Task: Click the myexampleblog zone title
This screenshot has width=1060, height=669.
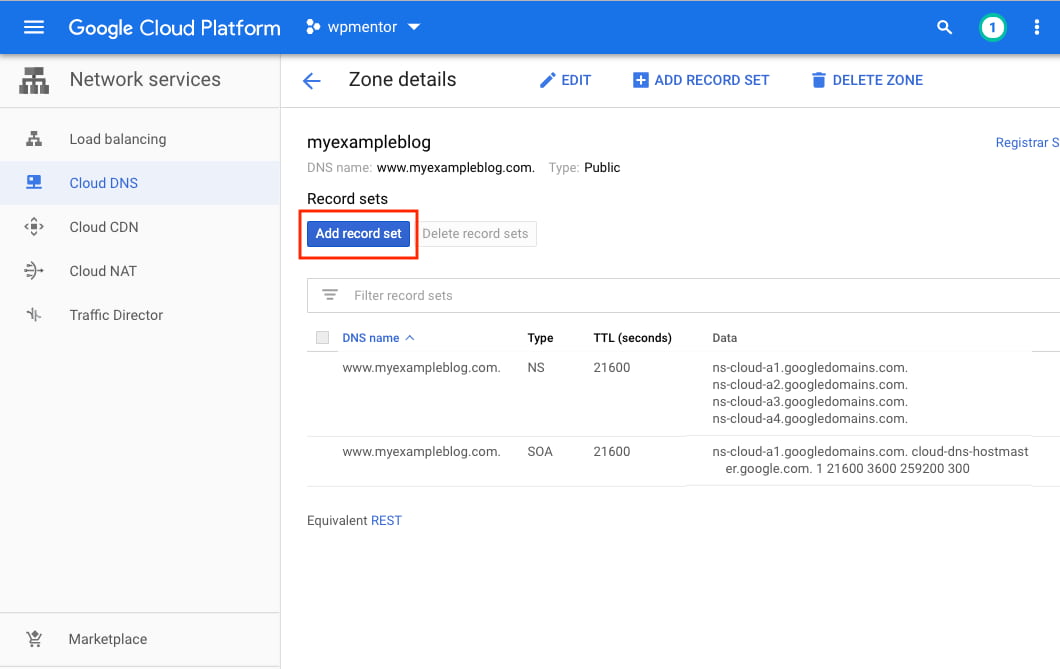Action: click(368, 143)
